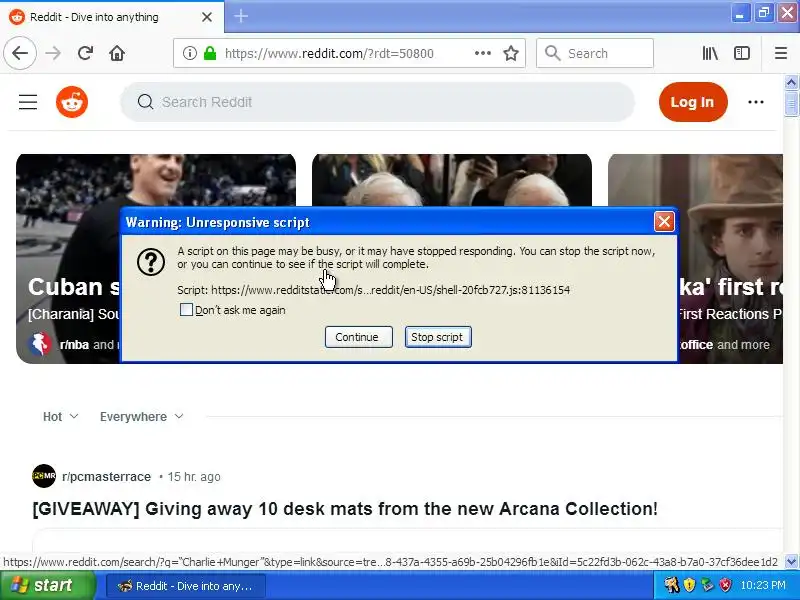Click the green padlock security icon
This screenshot has height=600, width=800.
(x=210, y=53)
